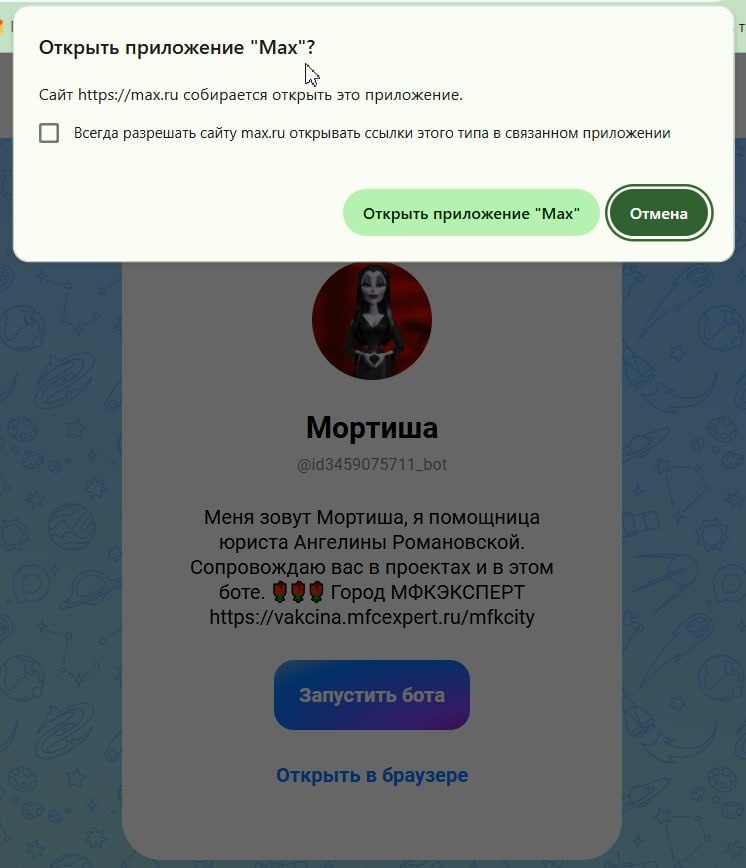Click the dialog title 'Открыть приложение "Max"?'
This screenshot has height=868, width=746.
tap(177, 47)
